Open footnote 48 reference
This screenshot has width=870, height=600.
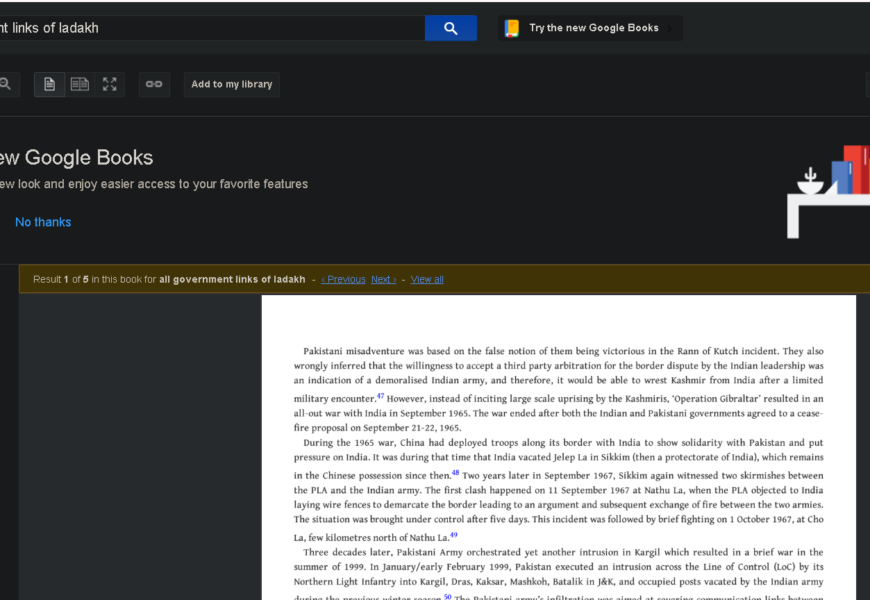coord(455,473)
